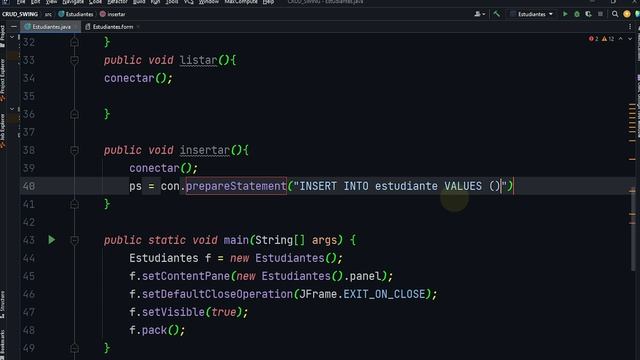The height and width of the screenshot is (360, 640).
Task: Hide the project panel with minus icon
Action: point(13,27)
